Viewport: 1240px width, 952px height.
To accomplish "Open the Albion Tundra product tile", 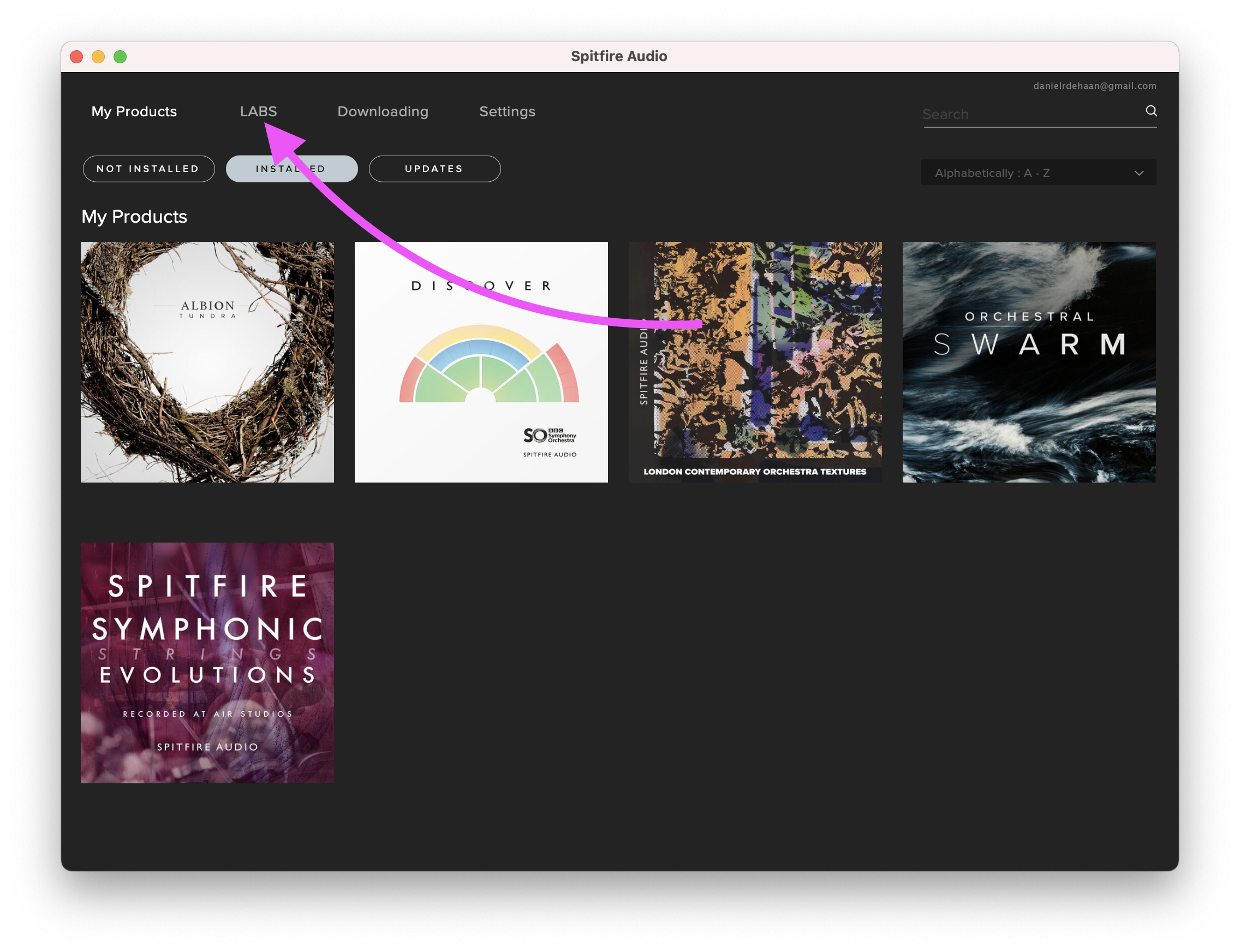I will [x=207, y=362].
